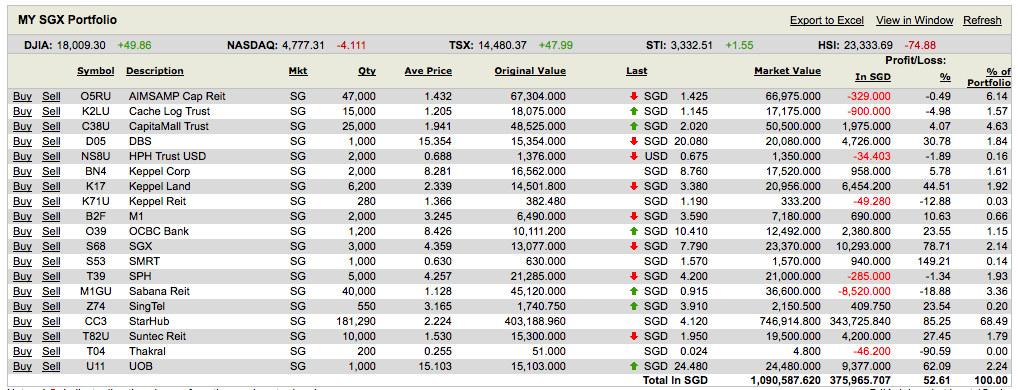Screen dimensions: 1018x390
Task: Sell CapitaMall Trust holdings
Action: (51, 126)
